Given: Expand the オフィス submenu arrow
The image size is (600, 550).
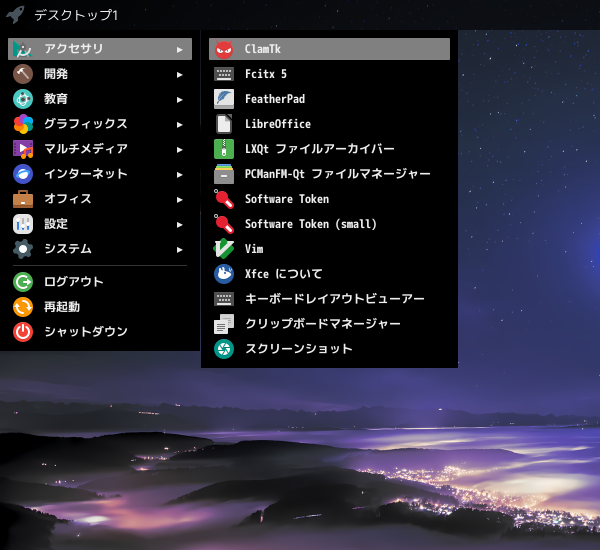Looking at the screenshot, I should click(x=179, y=199).
